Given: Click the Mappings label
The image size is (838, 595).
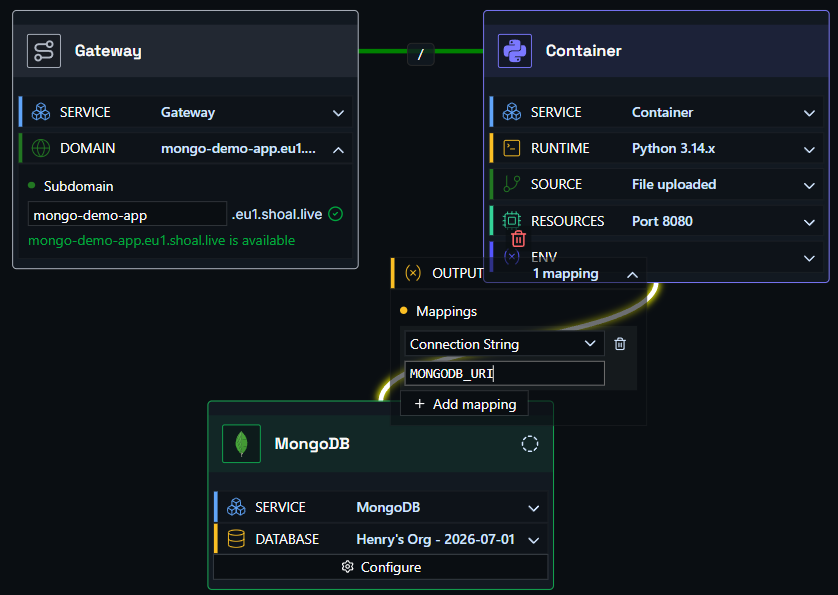Looking at the screenshot, I should click(x=446, y=311).
